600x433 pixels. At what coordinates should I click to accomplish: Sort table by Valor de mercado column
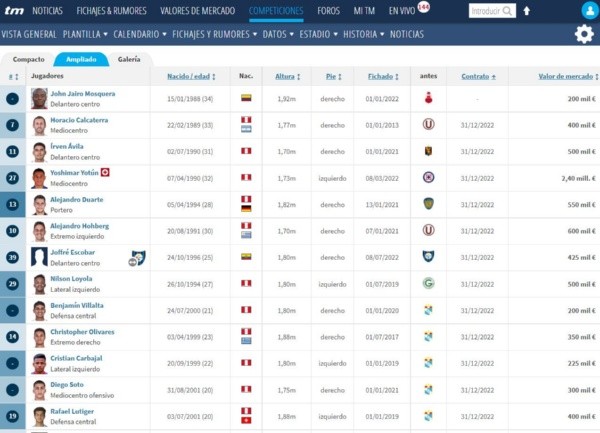click(x=568, y=77)
